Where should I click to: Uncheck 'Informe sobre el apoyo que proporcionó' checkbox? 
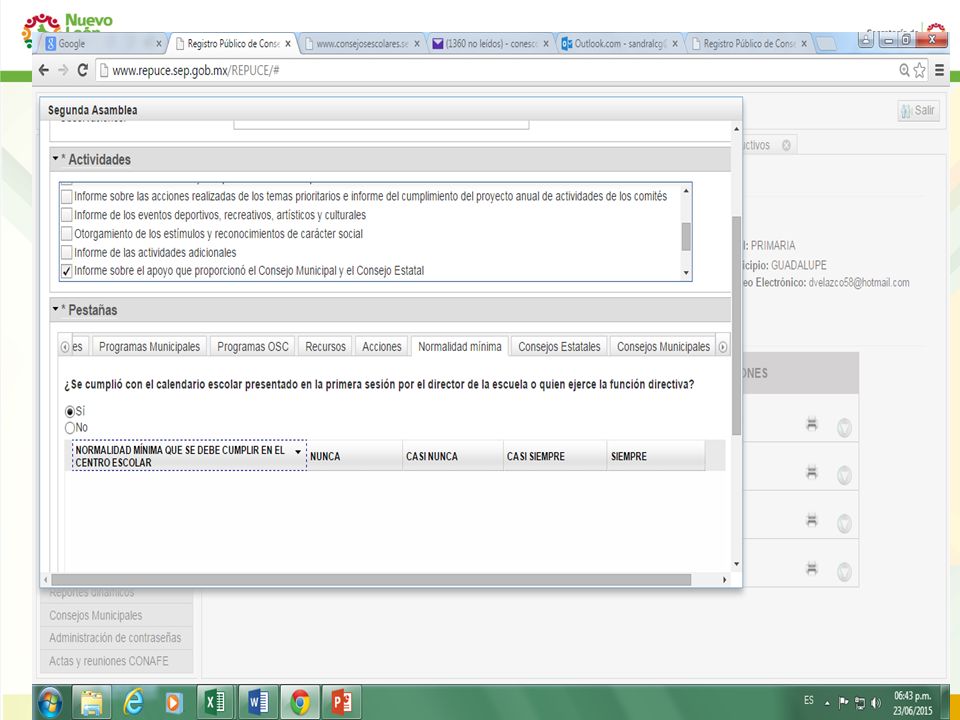point(67,271)
